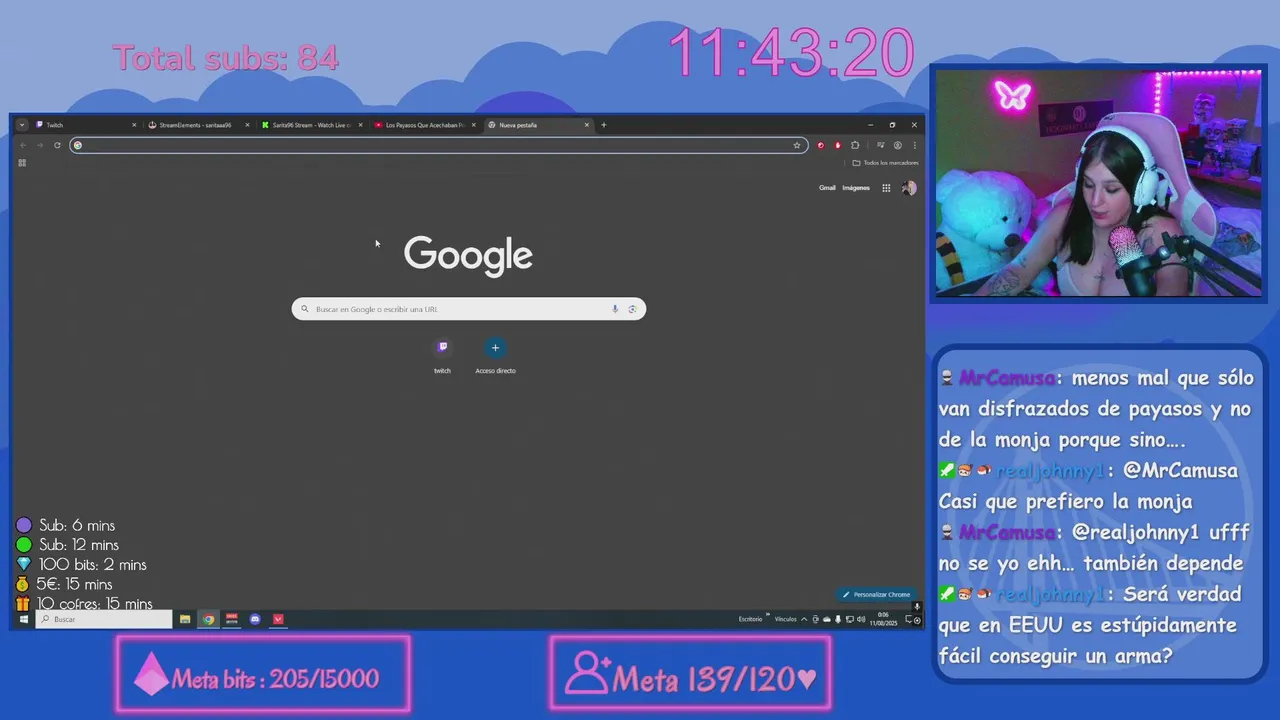Switch to the Twitch browser tab
The width and height of the screenshot is (1280, 720).
(85, 125)
